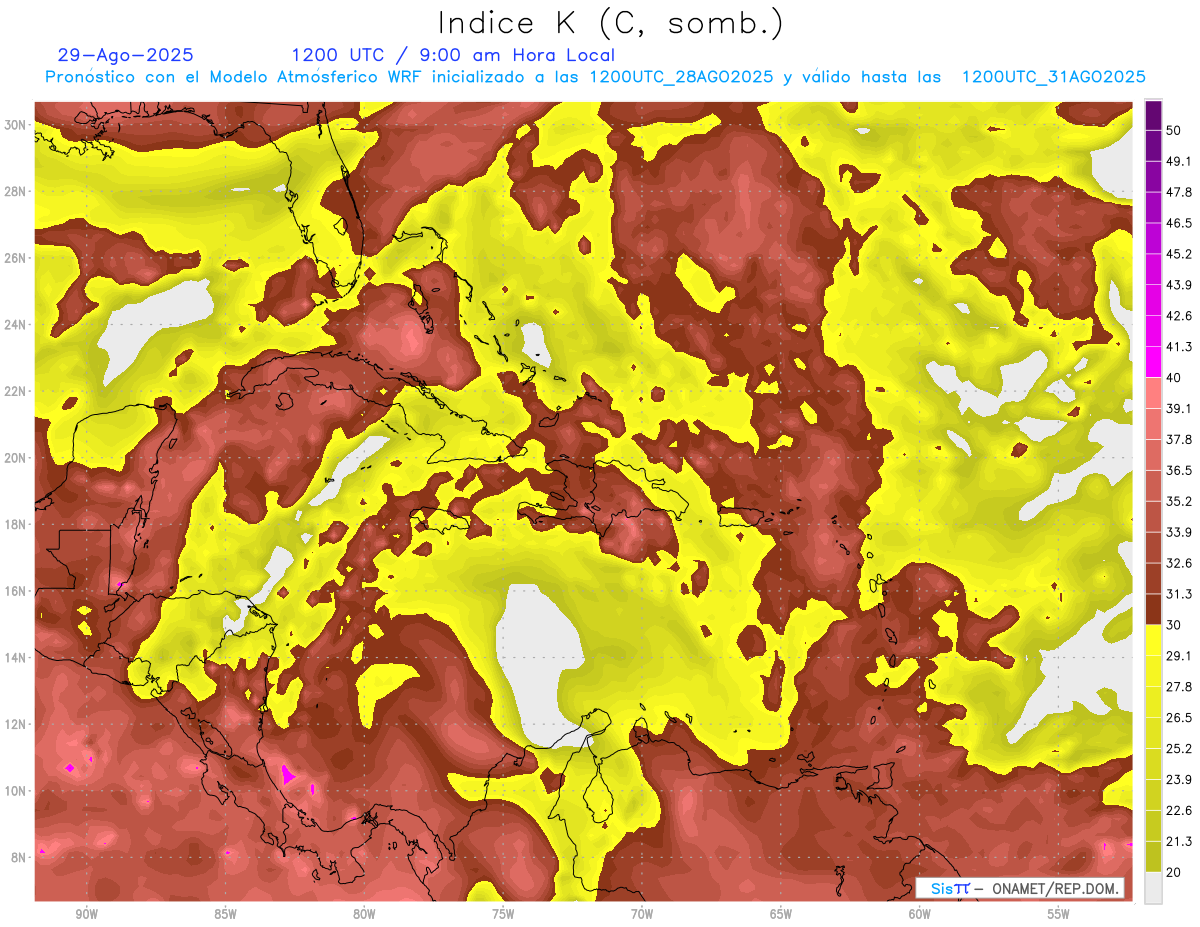Click the grey swatch below legend value 20

coord(1154,888)
